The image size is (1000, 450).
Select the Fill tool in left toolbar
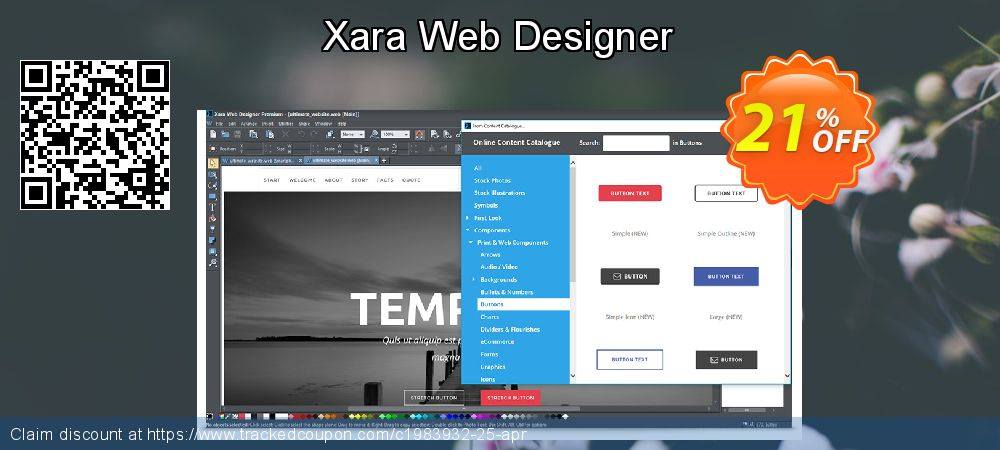point(212,219)
